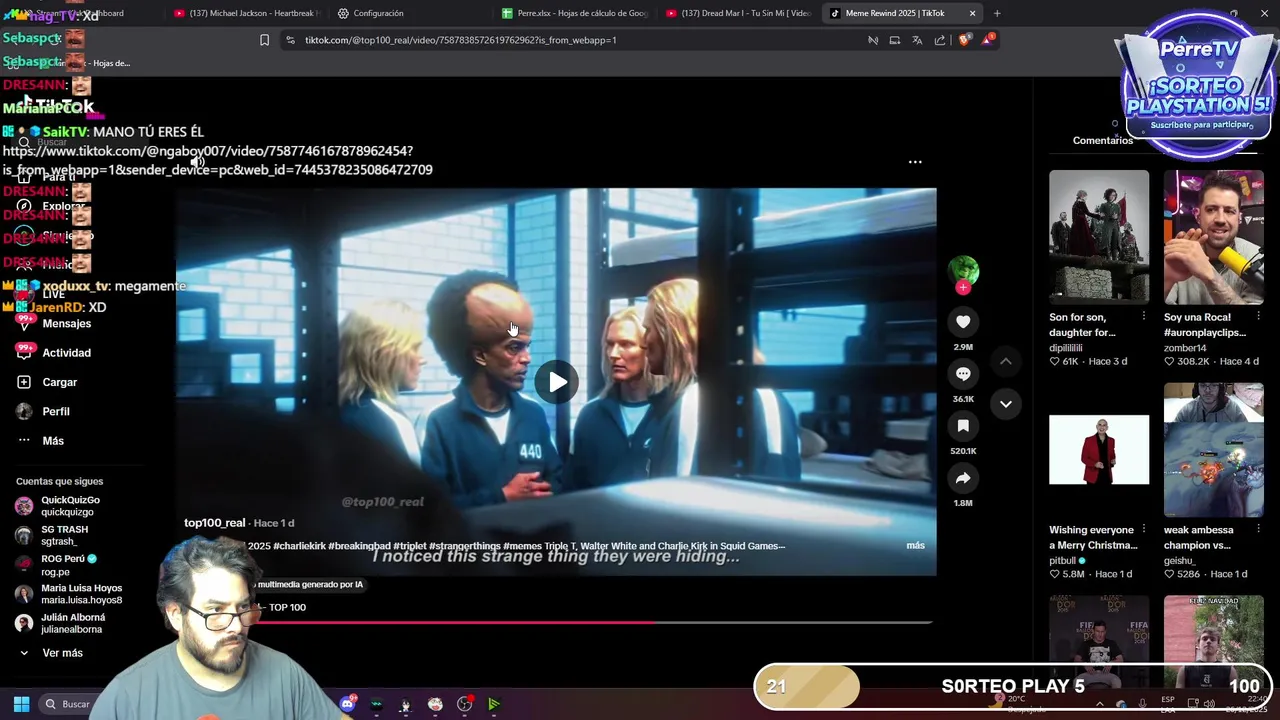Play the paused TikTok video
Screen dimensions: 1280x720
(557, 382)
